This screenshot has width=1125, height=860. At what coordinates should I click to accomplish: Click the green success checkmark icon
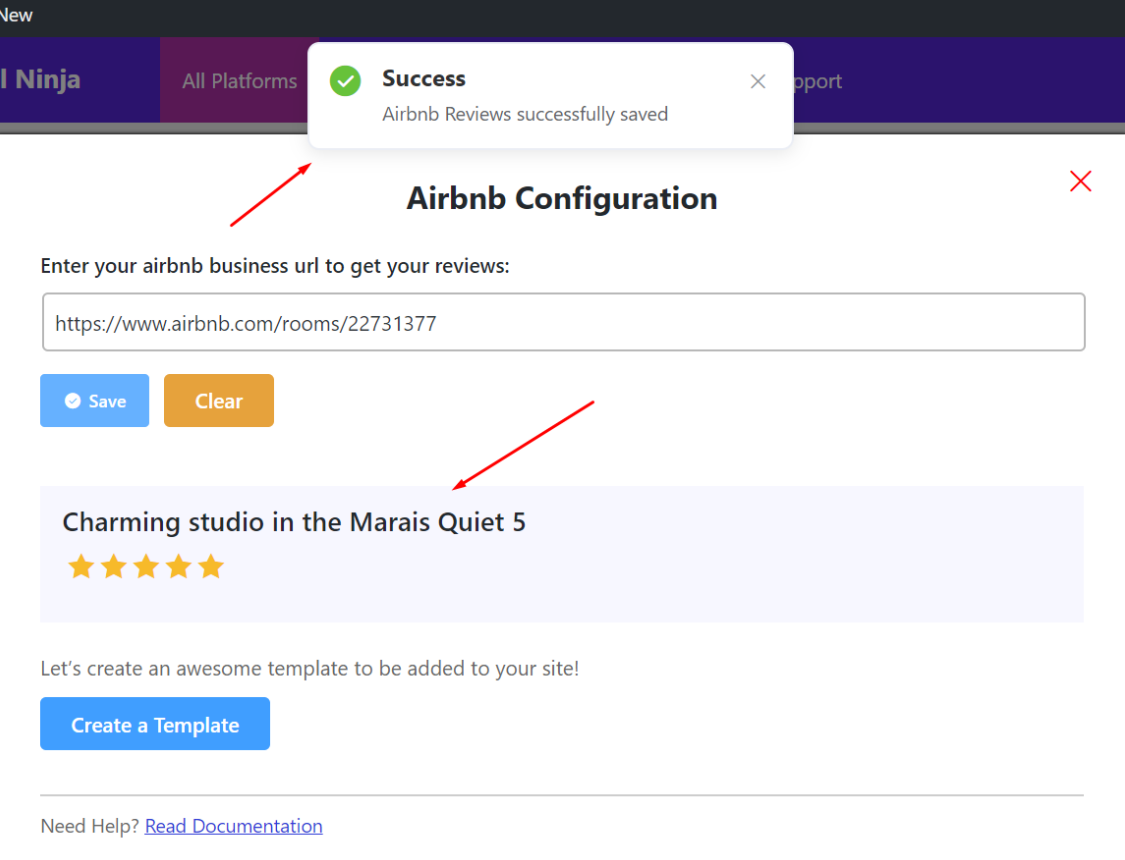pos(345,81)
